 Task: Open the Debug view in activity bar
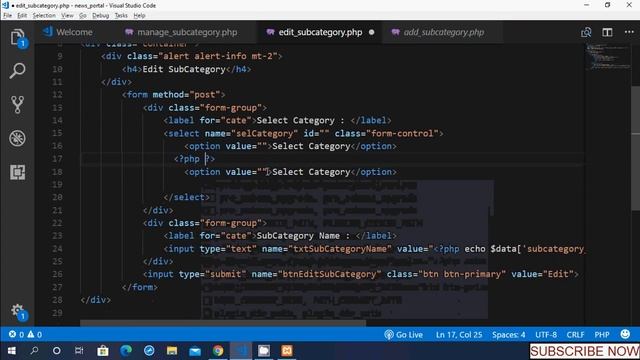[x=17, y=138]
